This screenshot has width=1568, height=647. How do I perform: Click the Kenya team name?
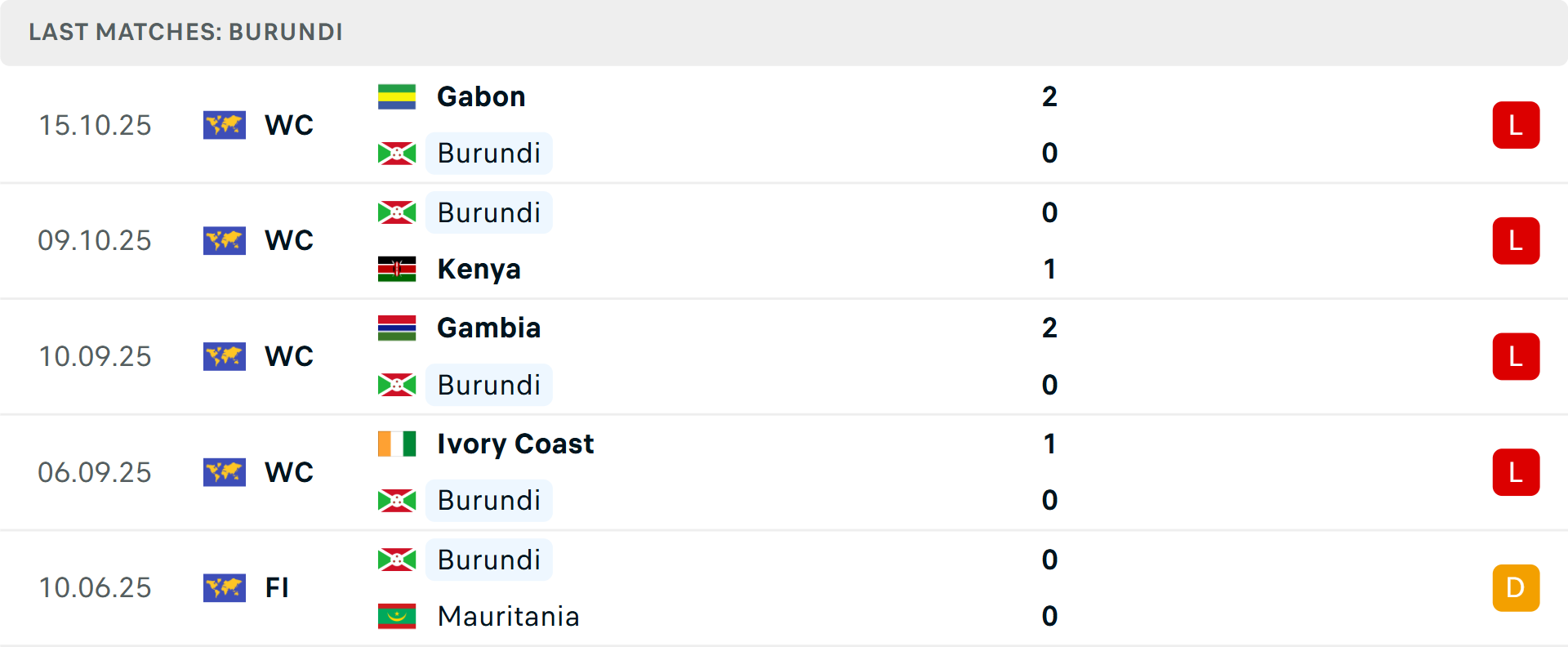point(479,269)
